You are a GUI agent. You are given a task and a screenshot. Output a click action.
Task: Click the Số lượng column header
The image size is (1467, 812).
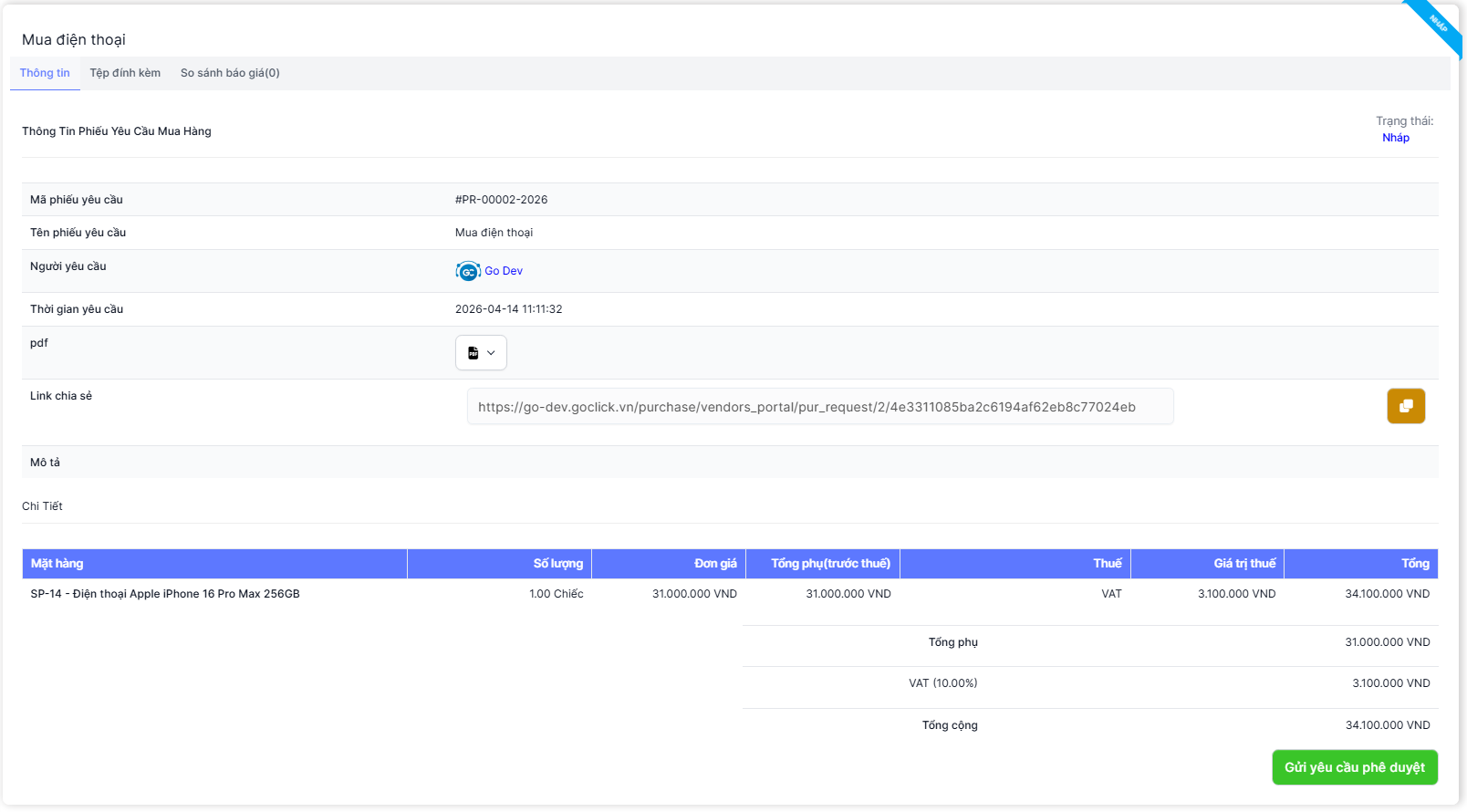[557, 564]
